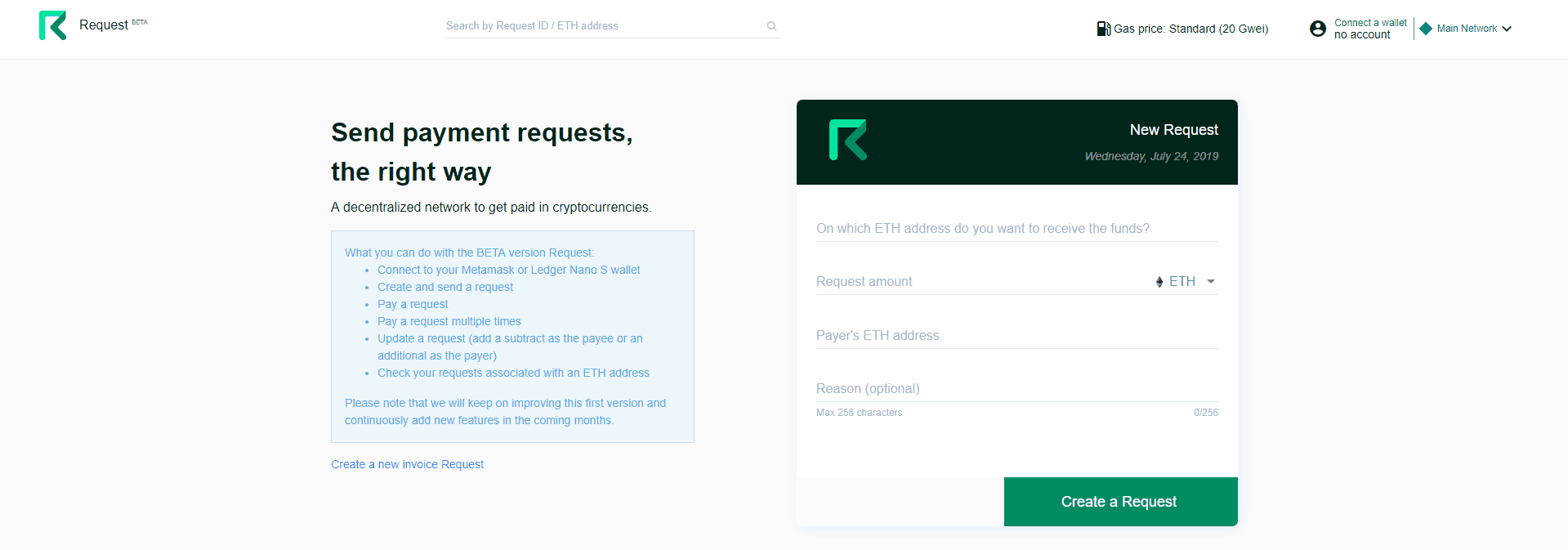The width and height of the screenshot is (1568, 550).
Task: Click the 'Pay a request' list item
Action: pos(413,304)
